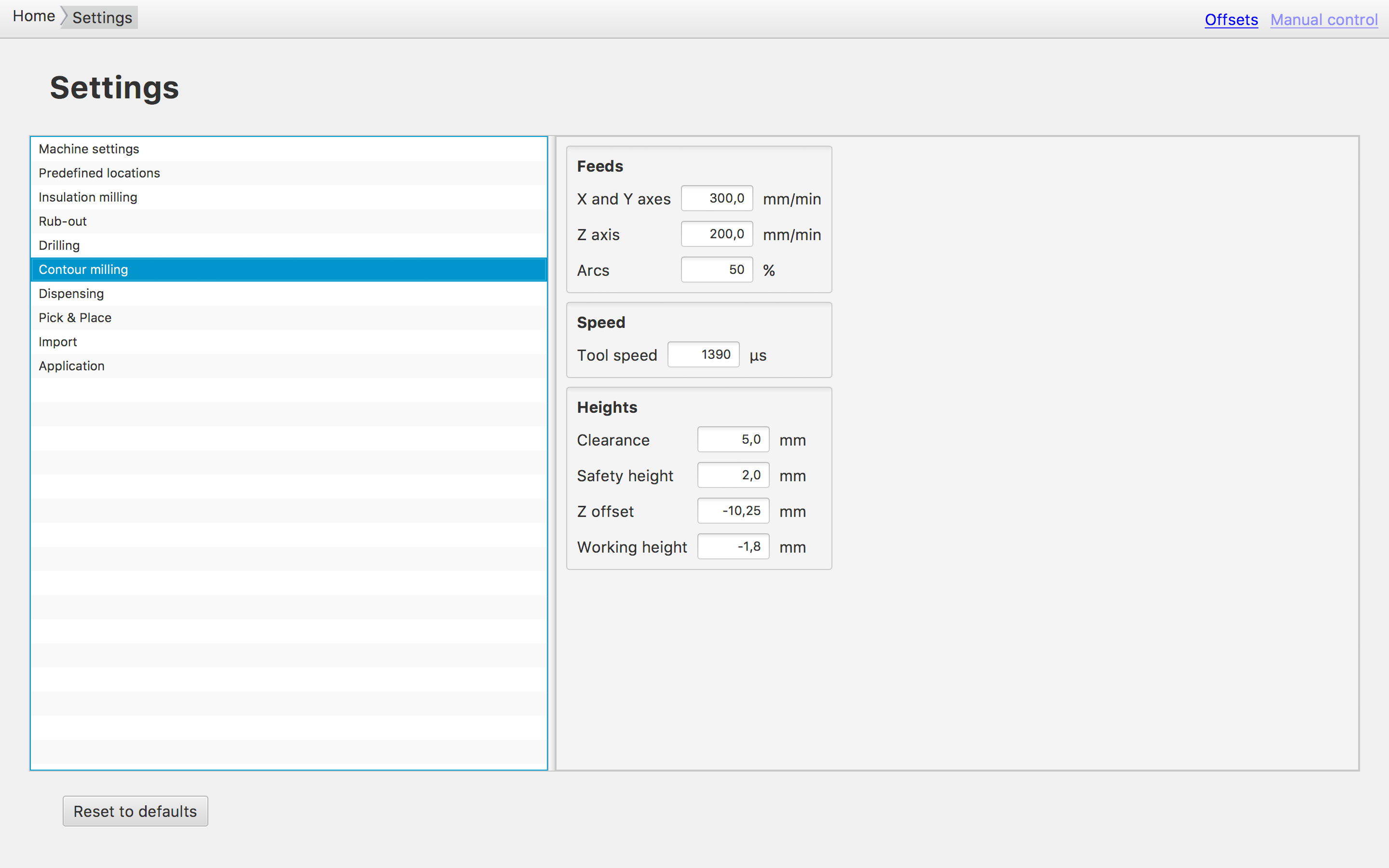
Task: Click the Tool speed input field
Action: point(703,355)
